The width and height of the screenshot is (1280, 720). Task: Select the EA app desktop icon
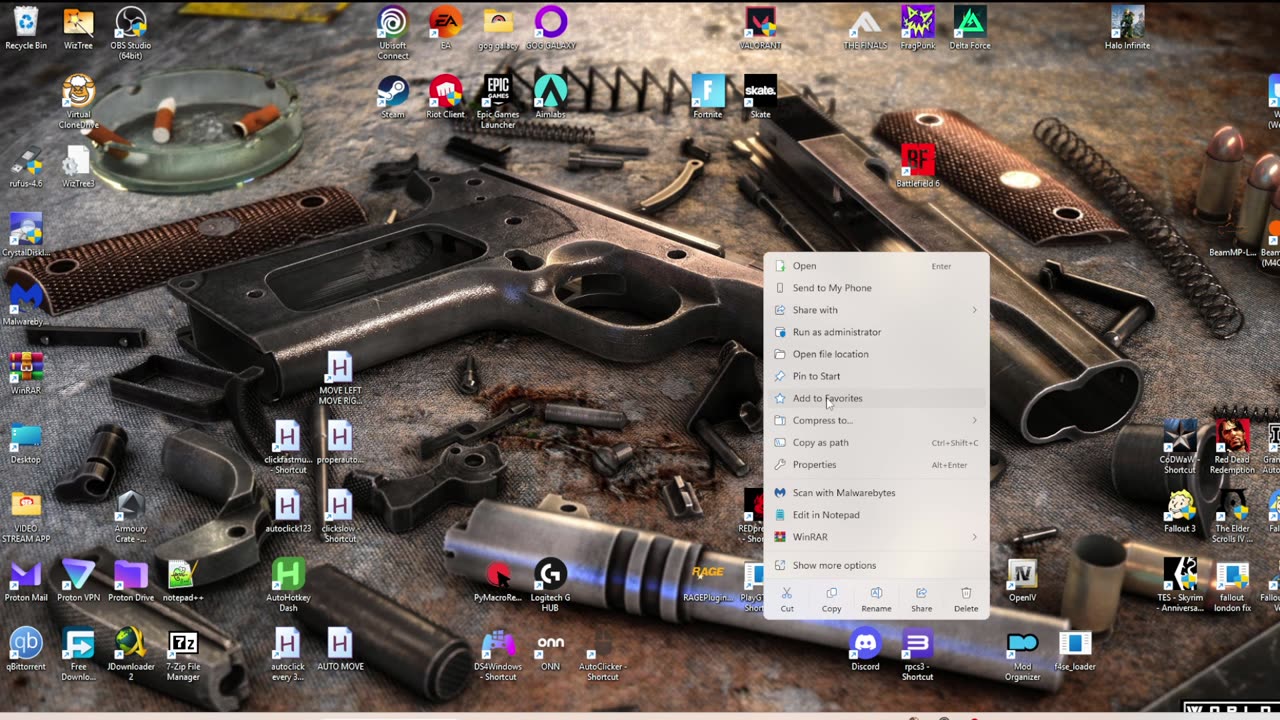(x=446, y=28)
